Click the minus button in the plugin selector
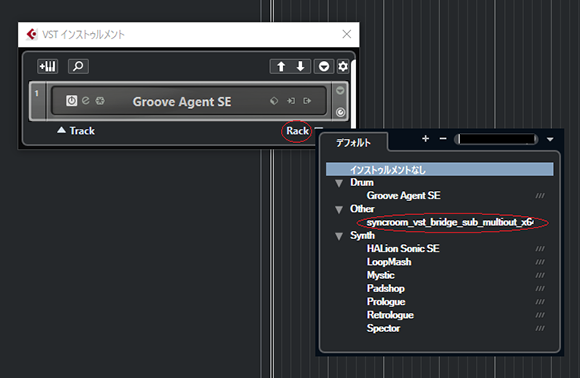This screenshot has width=580, height=378. coord(443,139)
